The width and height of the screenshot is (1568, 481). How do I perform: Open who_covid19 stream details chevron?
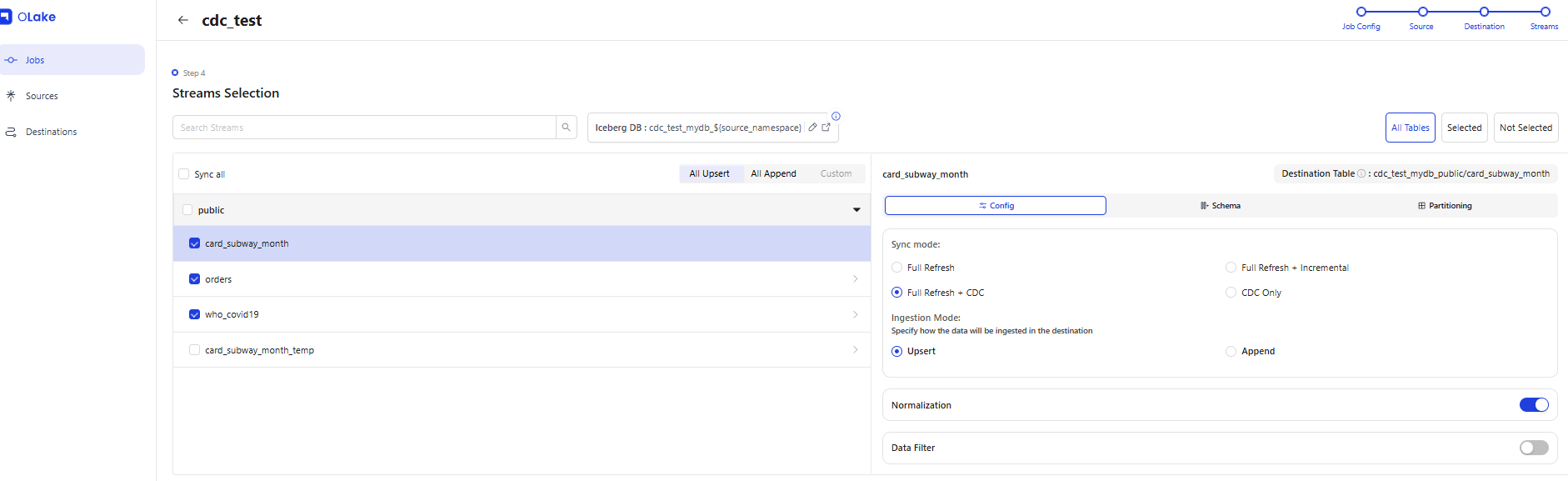856,314
